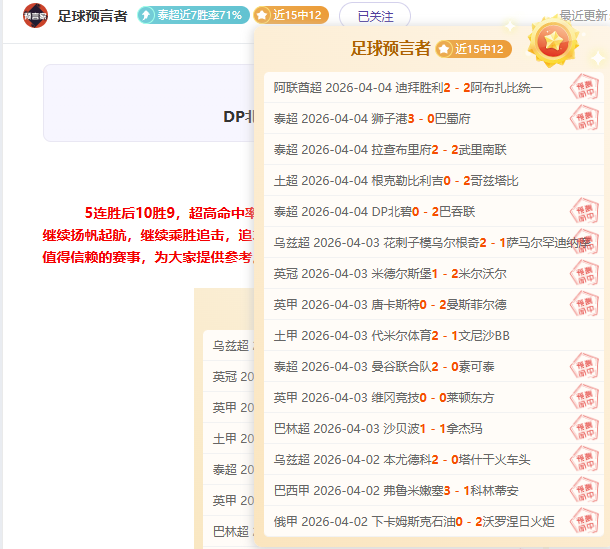The image size is (610, 549).
Task: Open the 根克勒比利吉 vs 哥兹塔比 match record
Action: 396,181
